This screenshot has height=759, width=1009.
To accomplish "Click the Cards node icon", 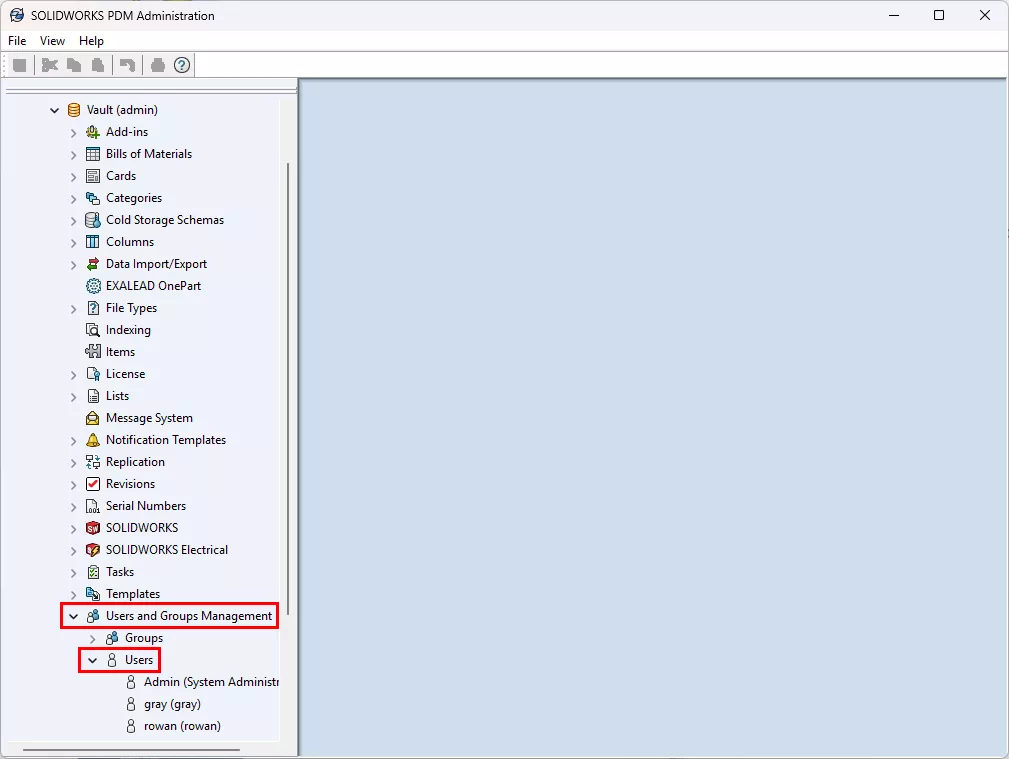I will click(93, 176).
